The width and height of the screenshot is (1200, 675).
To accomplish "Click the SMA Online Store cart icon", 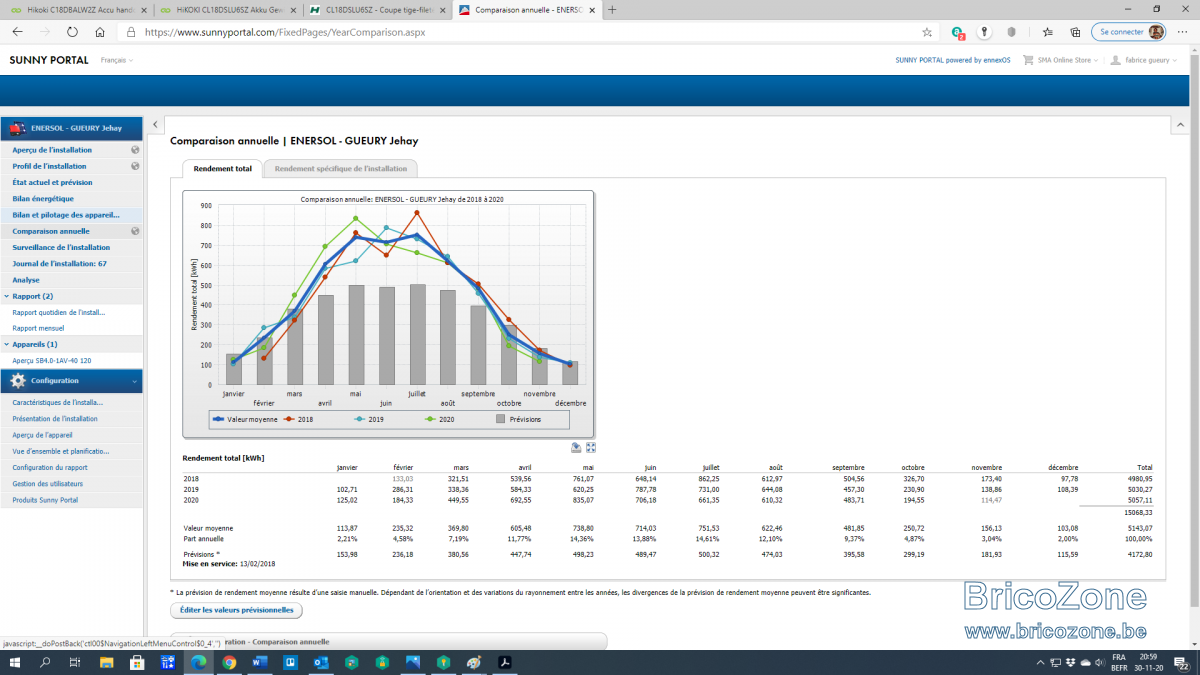I will point(1028,60).
